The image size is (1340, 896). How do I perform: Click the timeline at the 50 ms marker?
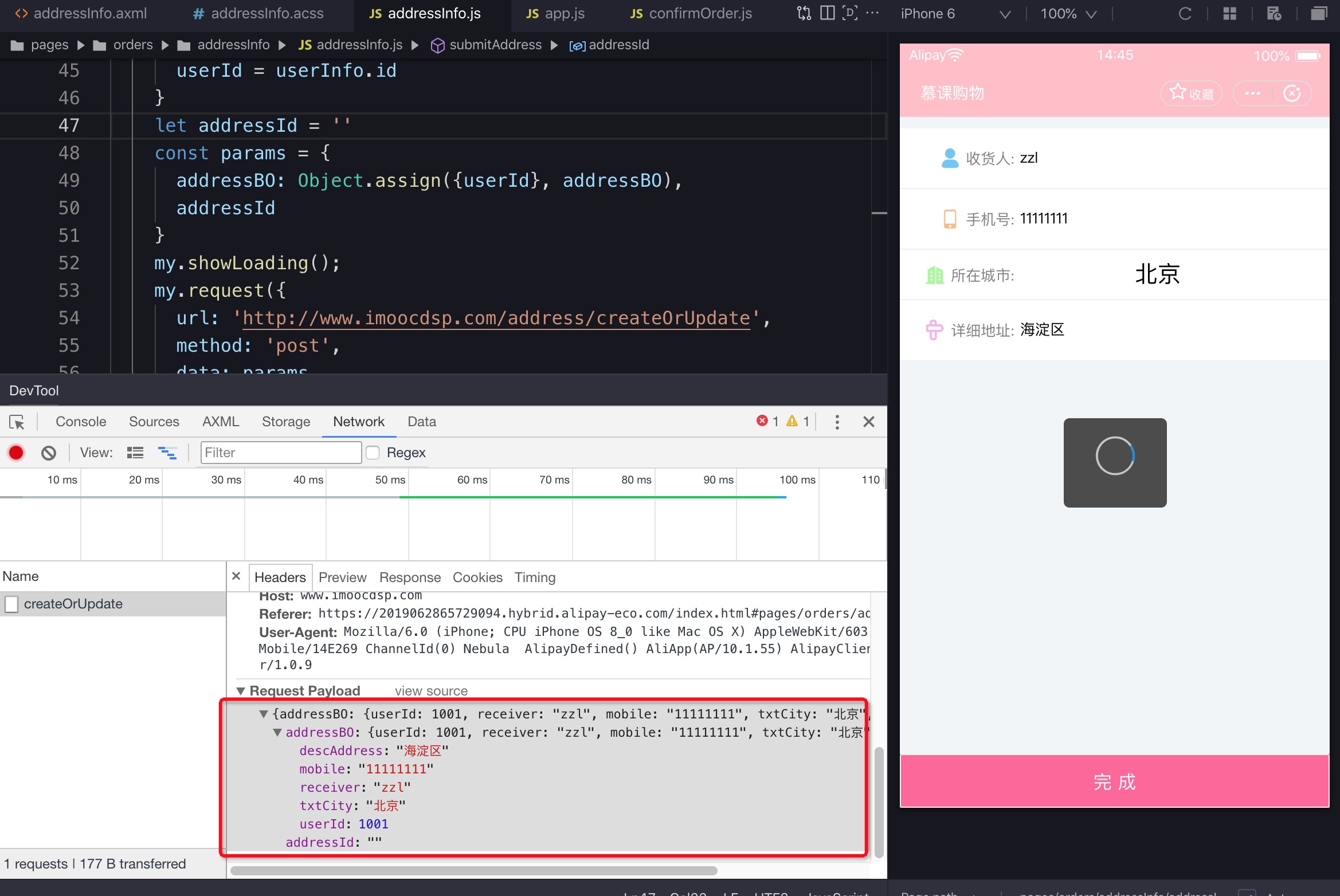click(390, 480)
